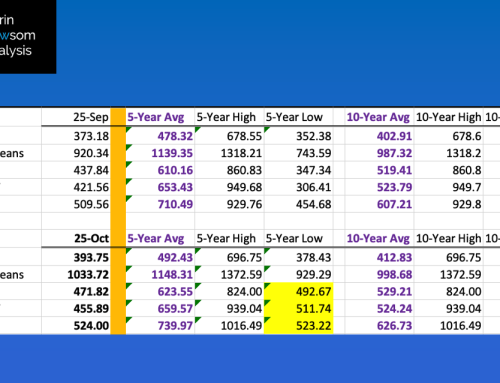The height and width of the screenshot is (383, 500).
Task: Click the purple 739.97 average cell
Action: pos(160,325)
